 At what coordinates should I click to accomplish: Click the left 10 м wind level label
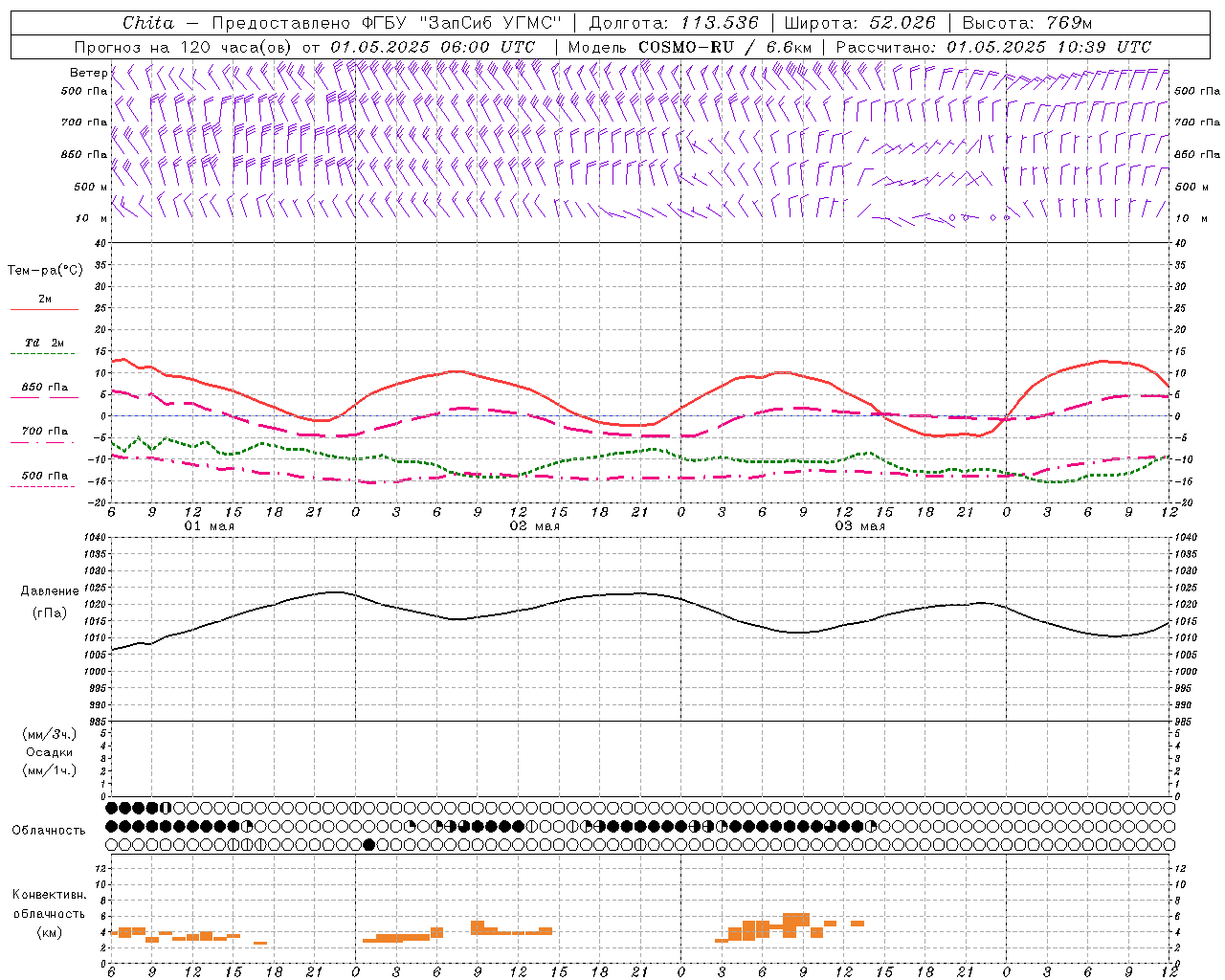click(x=91, y=218)
